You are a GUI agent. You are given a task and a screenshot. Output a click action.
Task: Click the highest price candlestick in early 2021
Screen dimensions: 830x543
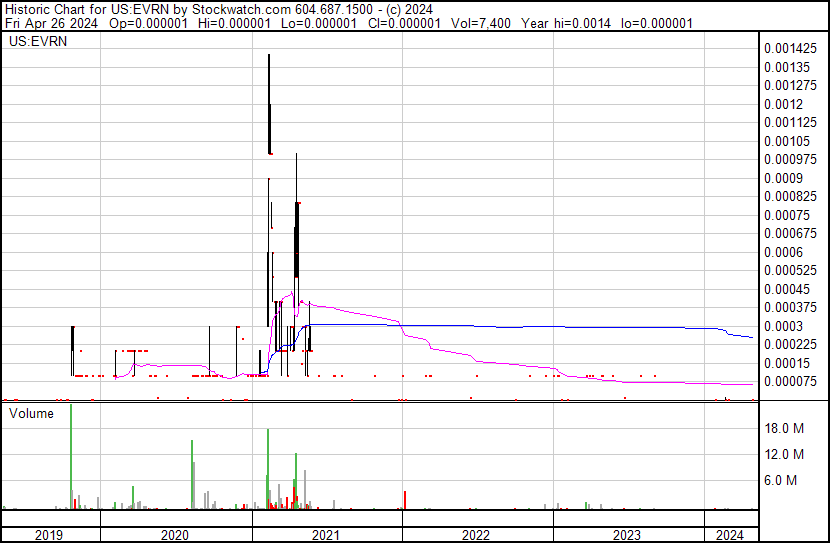point(269,104)
